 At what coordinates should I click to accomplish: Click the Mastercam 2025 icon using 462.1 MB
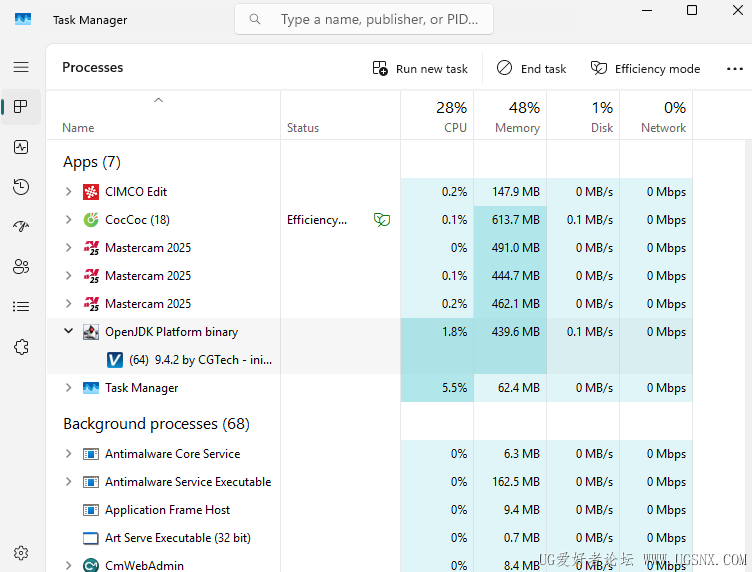click(x=91, y=304)
